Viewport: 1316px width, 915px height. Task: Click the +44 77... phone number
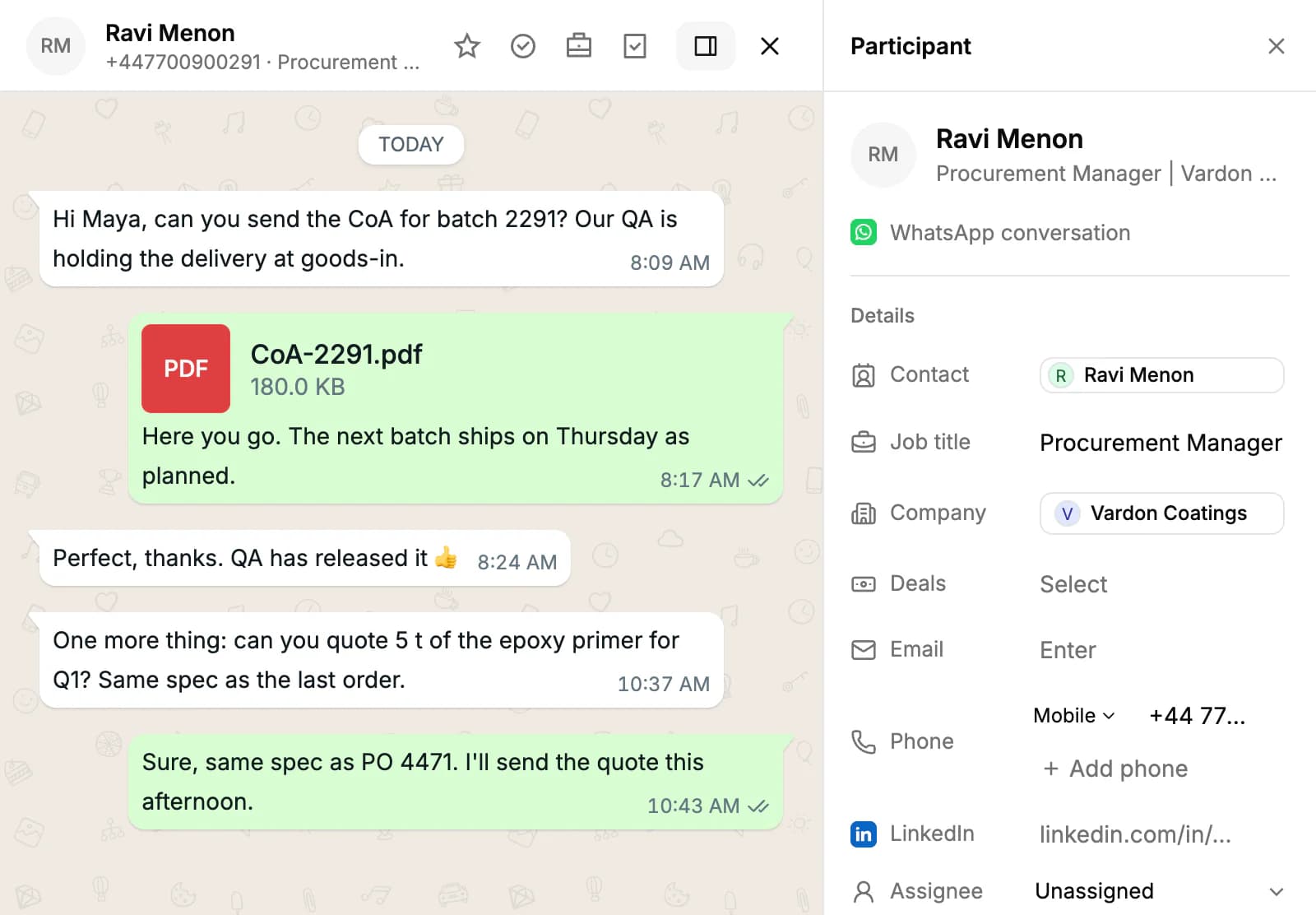point(1198,716)
